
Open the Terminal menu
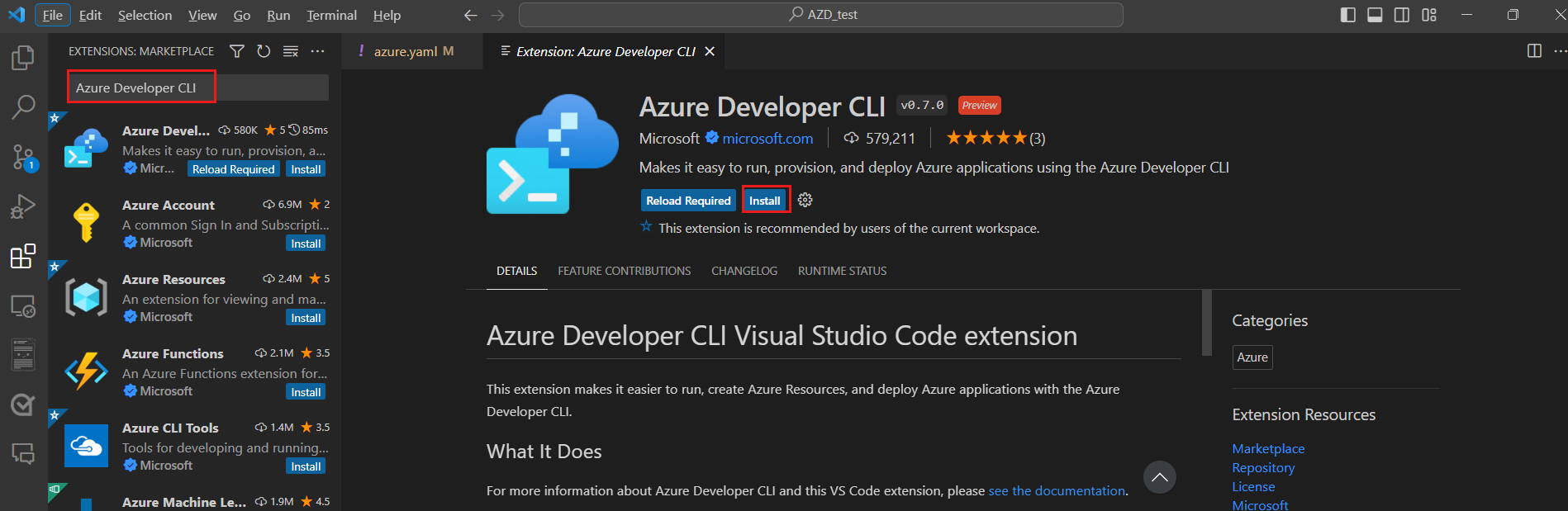coord(331,15)
